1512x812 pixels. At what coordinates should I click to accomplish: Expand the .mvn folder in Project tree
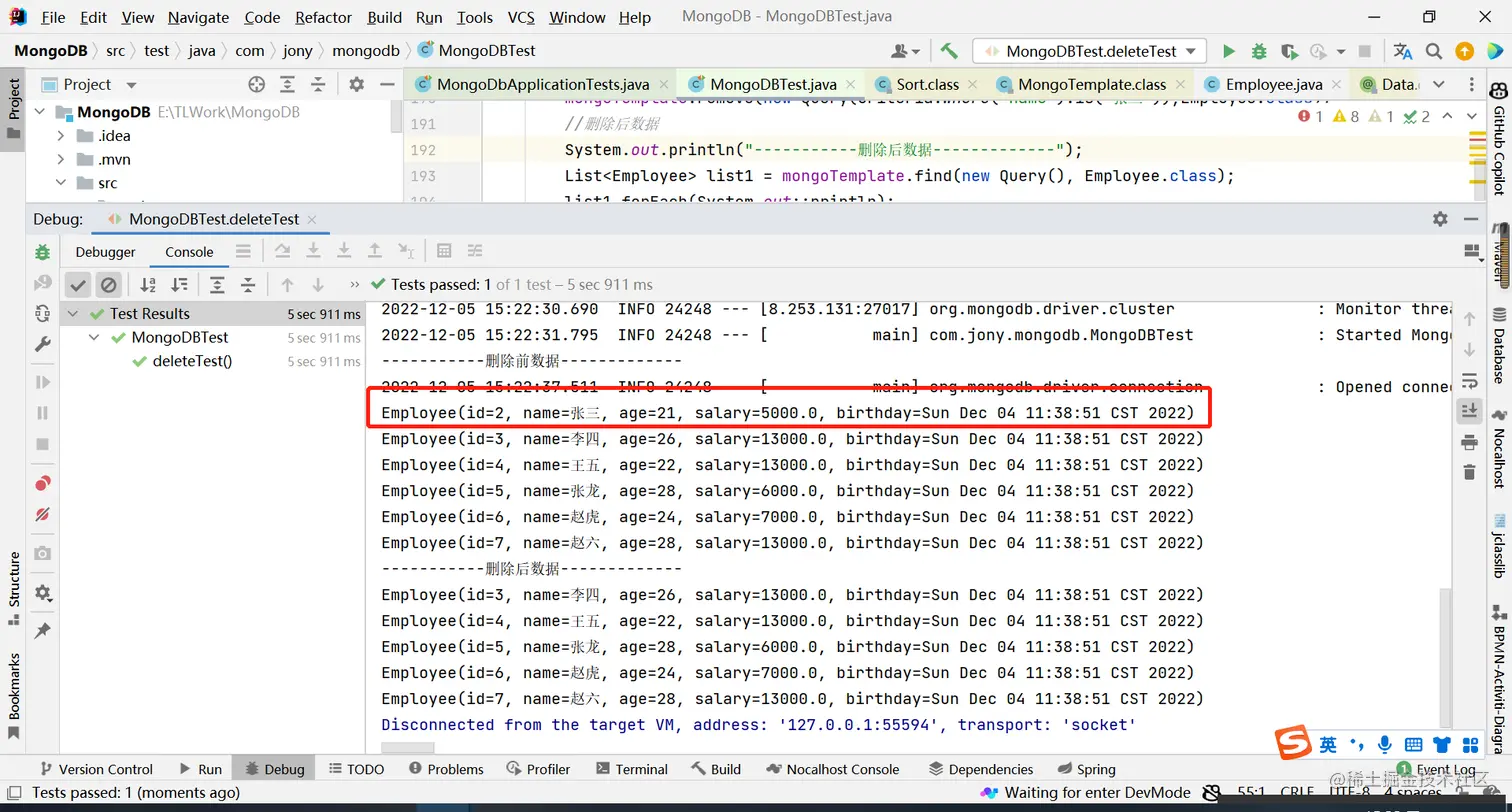[61, 159]
